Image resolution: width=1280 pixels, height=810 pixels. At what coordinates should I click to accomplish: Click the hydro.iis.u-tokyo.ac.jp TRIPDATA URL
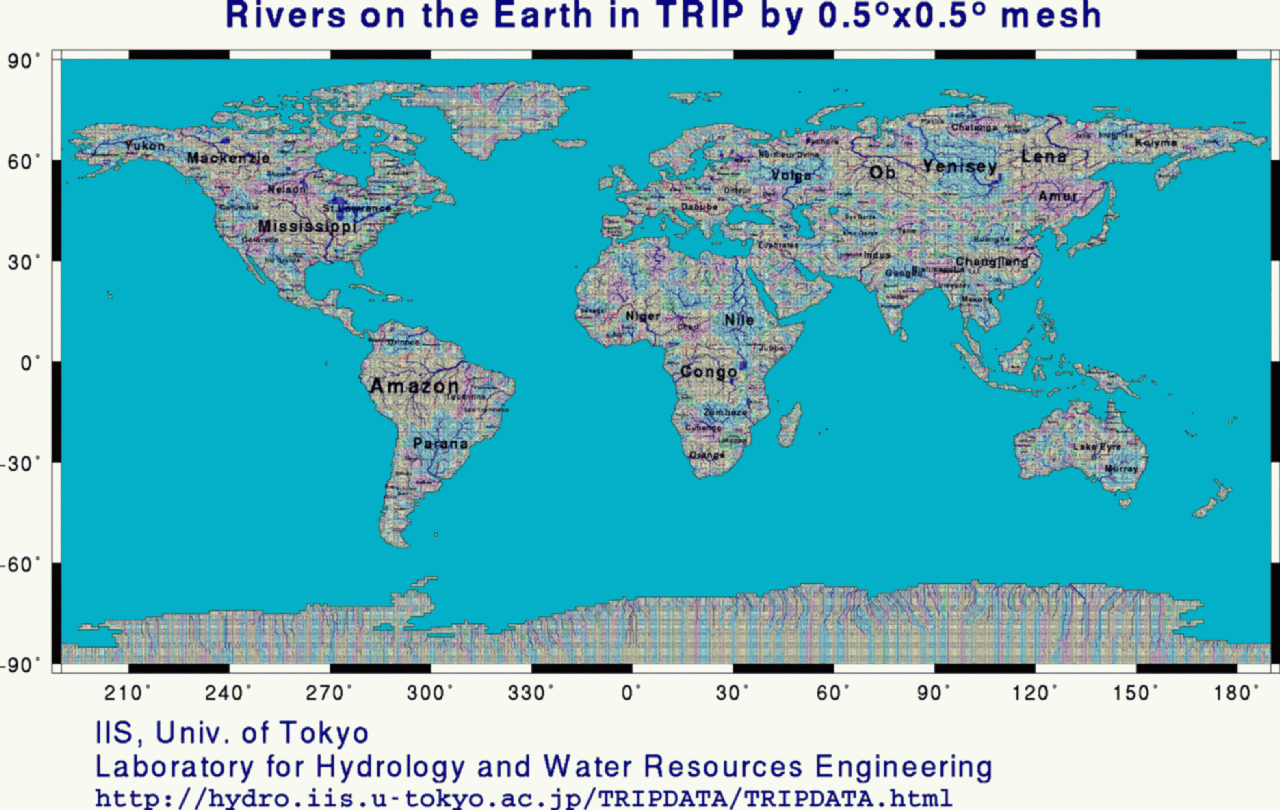[x=523, y=798]
